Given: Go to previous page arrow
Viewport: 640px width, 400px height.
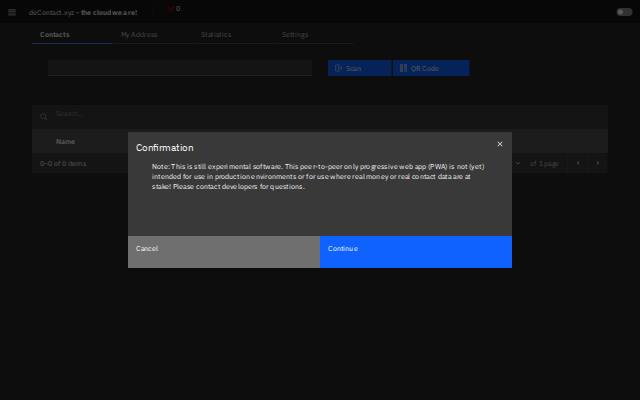Looking at the screenshot, I should click(x=578, y=163).
